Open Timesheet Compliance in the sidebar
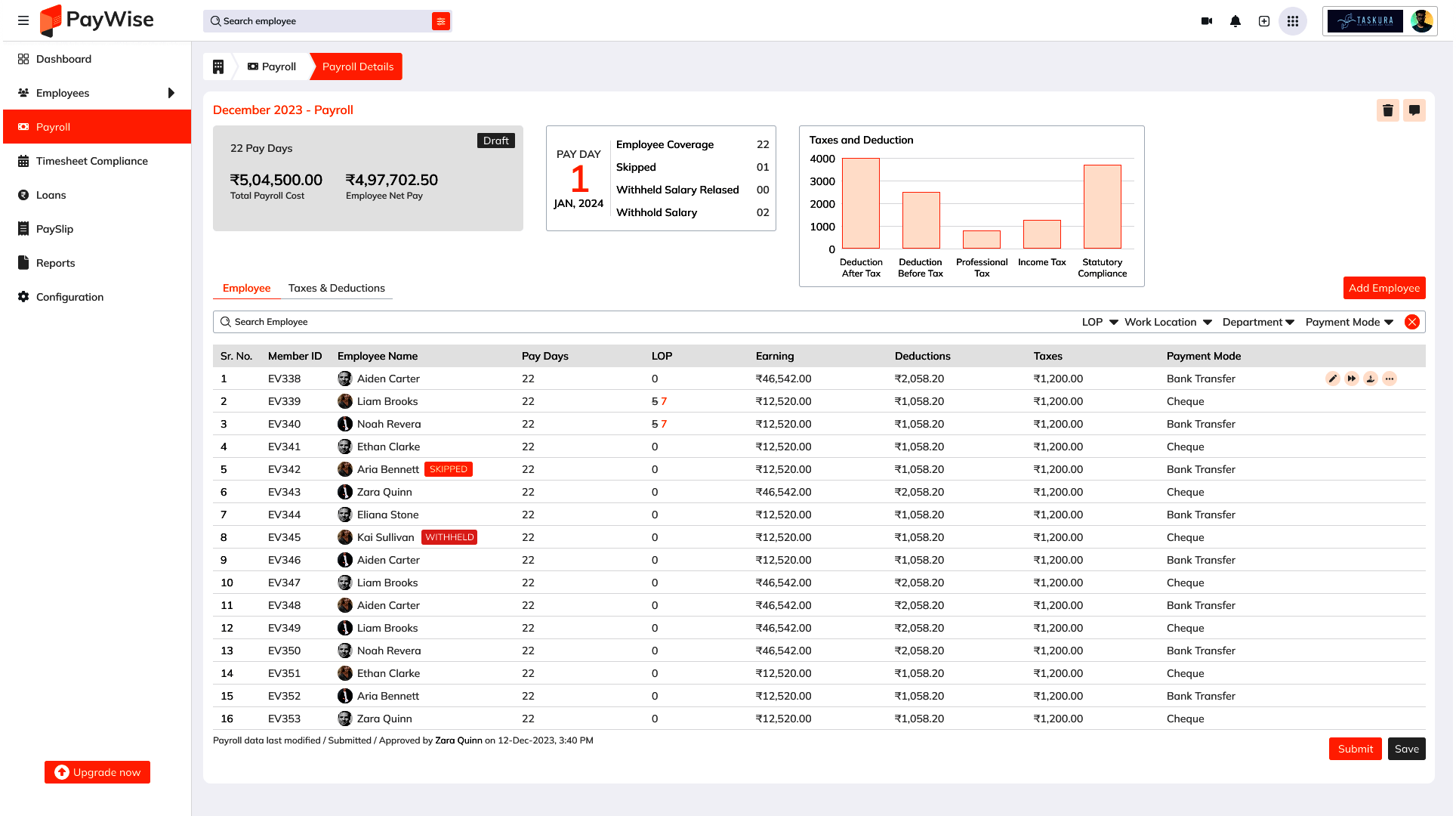 pos(91,161)
